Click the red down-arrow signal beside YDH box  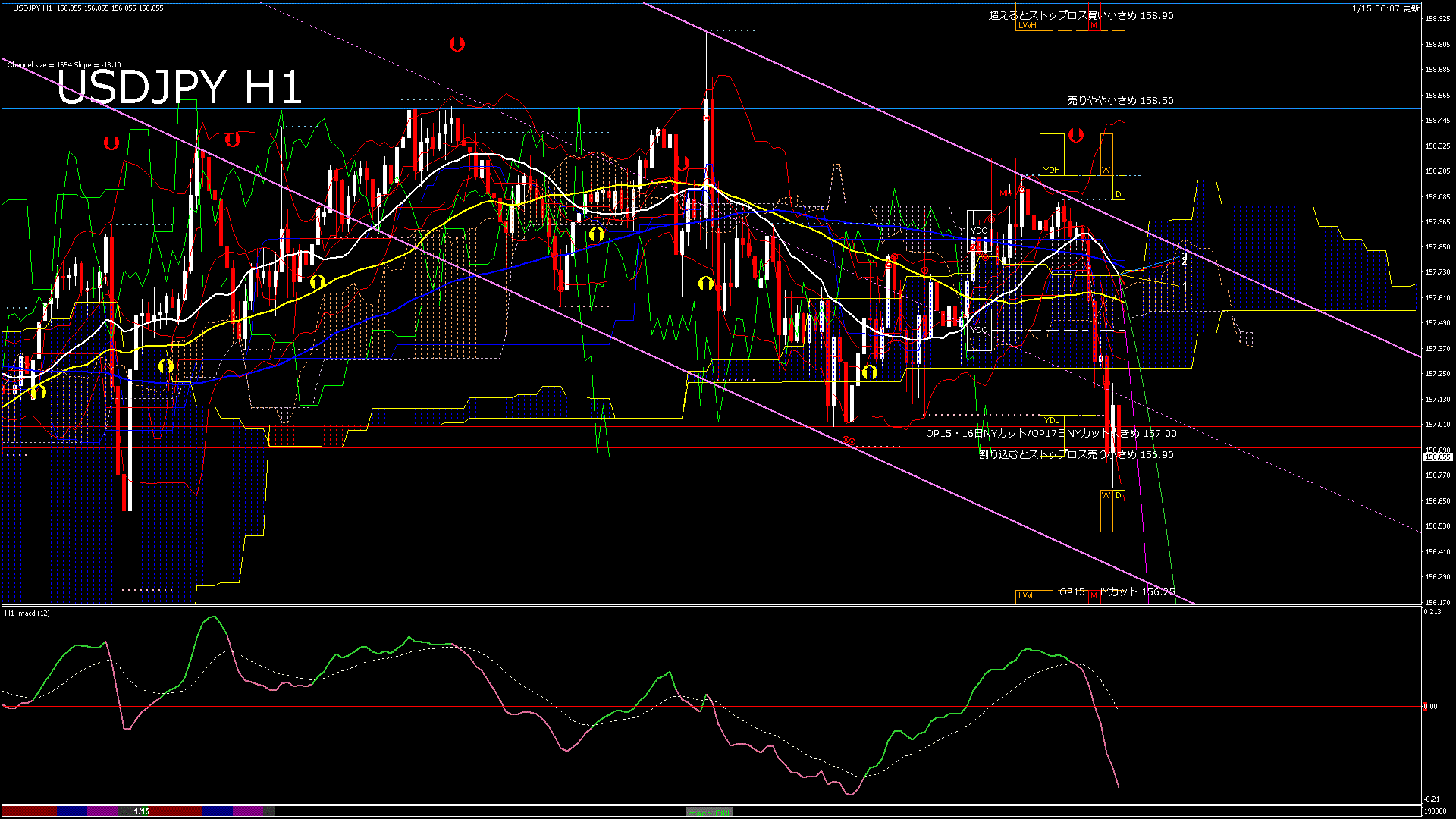click(x=1075, y=136)
